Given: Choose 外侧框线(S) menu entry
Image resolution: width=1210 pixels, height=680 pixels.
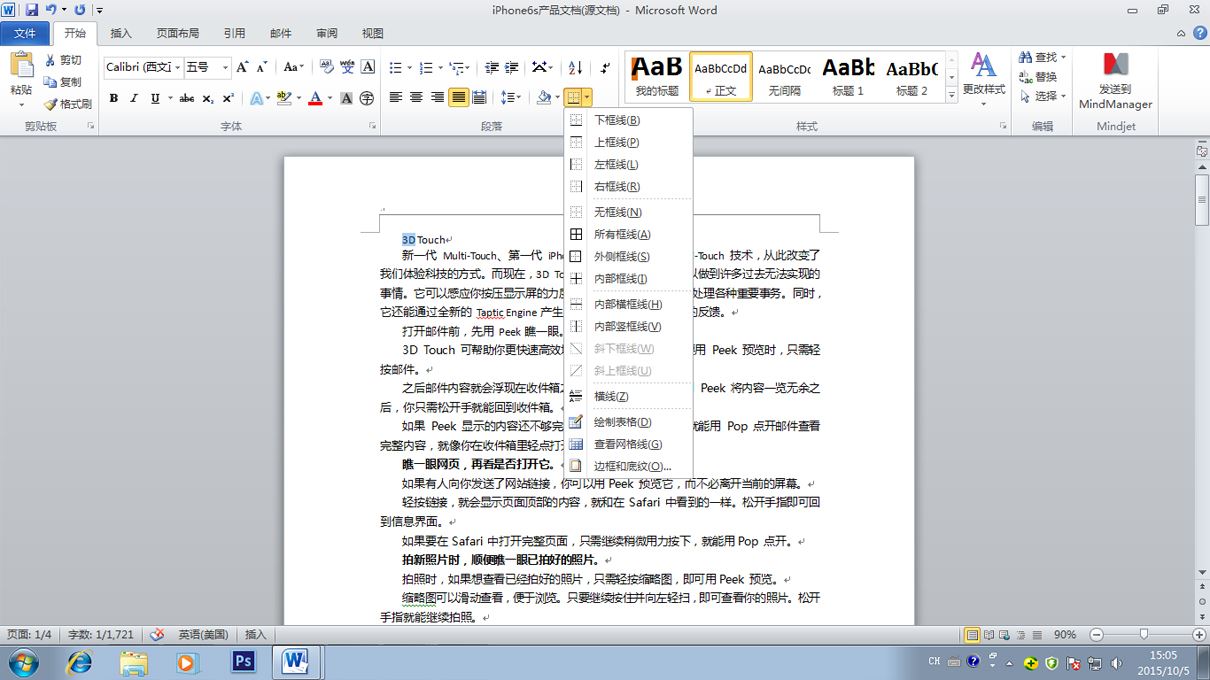Looking at the screenshot, I should coord(628,256).
